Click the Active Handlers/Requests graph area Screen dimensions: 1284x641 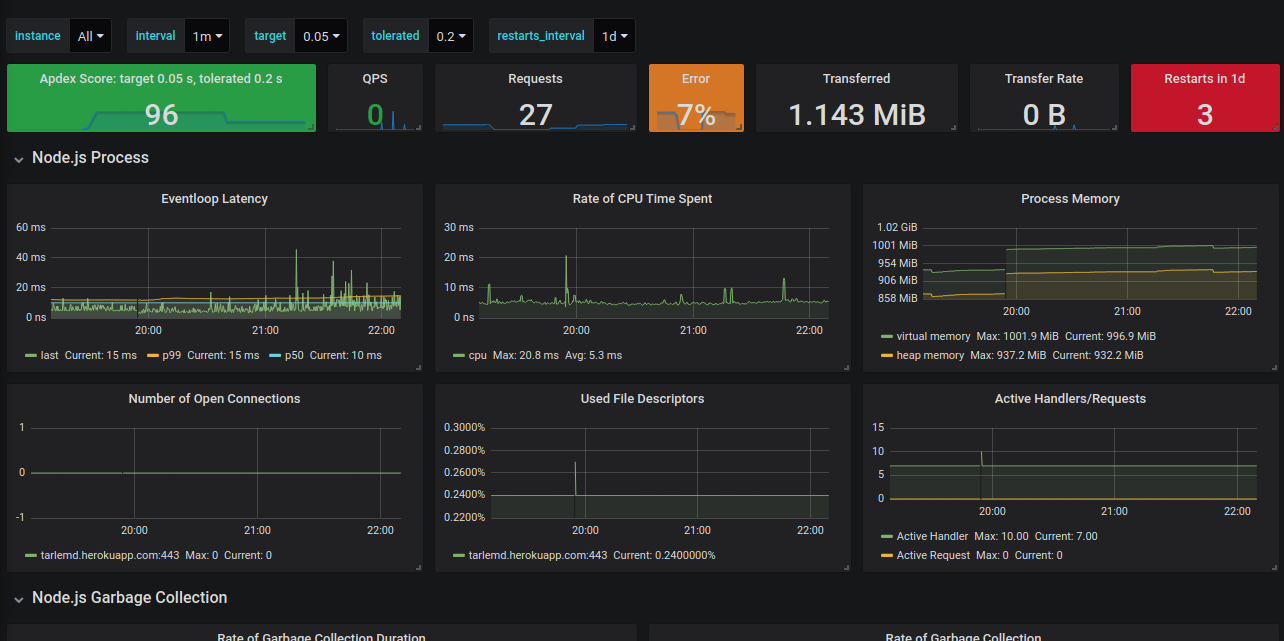(x=1073, y=462)
